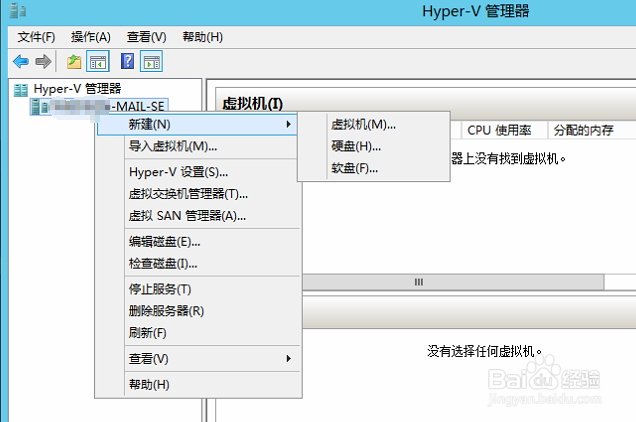636x422 pixels.
Task: Click 删除服务器(R) in context menu
Action: click(x=199, y=311)
